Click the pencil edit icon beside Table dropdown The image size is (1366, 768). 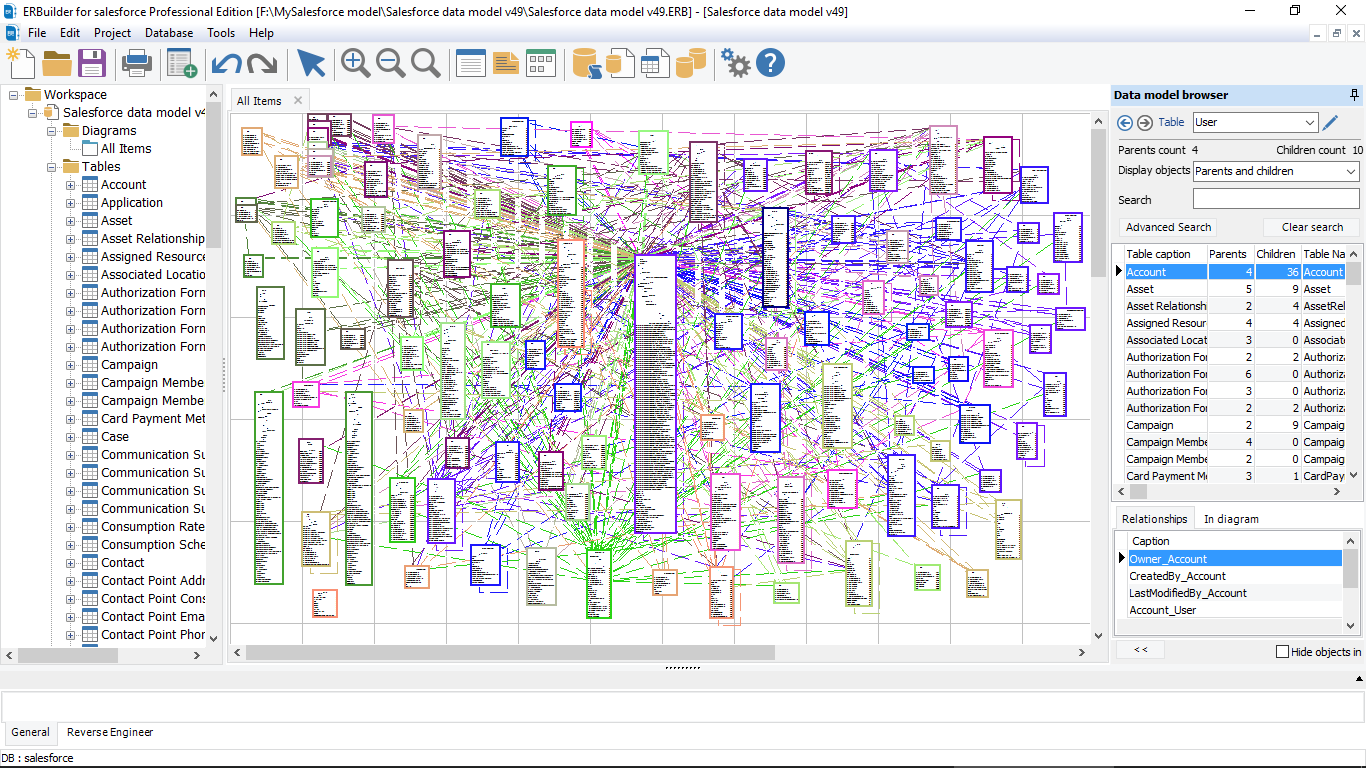[x=1330, y=123]
